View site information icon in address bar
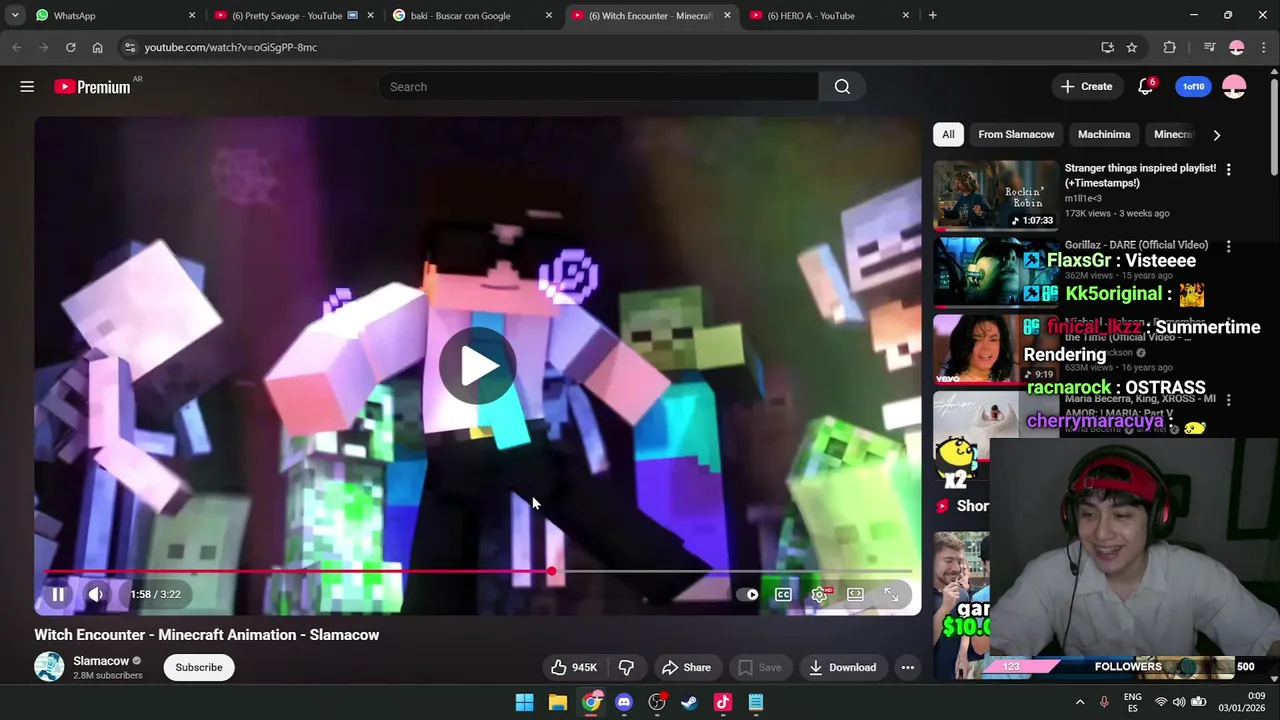This screenshot has width=1280, height=720. coord(129,47)
